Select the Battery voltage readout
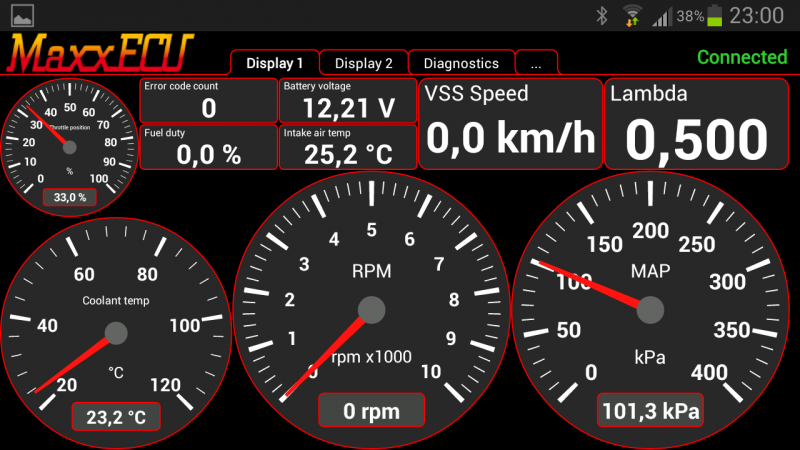 pos(347,100)
